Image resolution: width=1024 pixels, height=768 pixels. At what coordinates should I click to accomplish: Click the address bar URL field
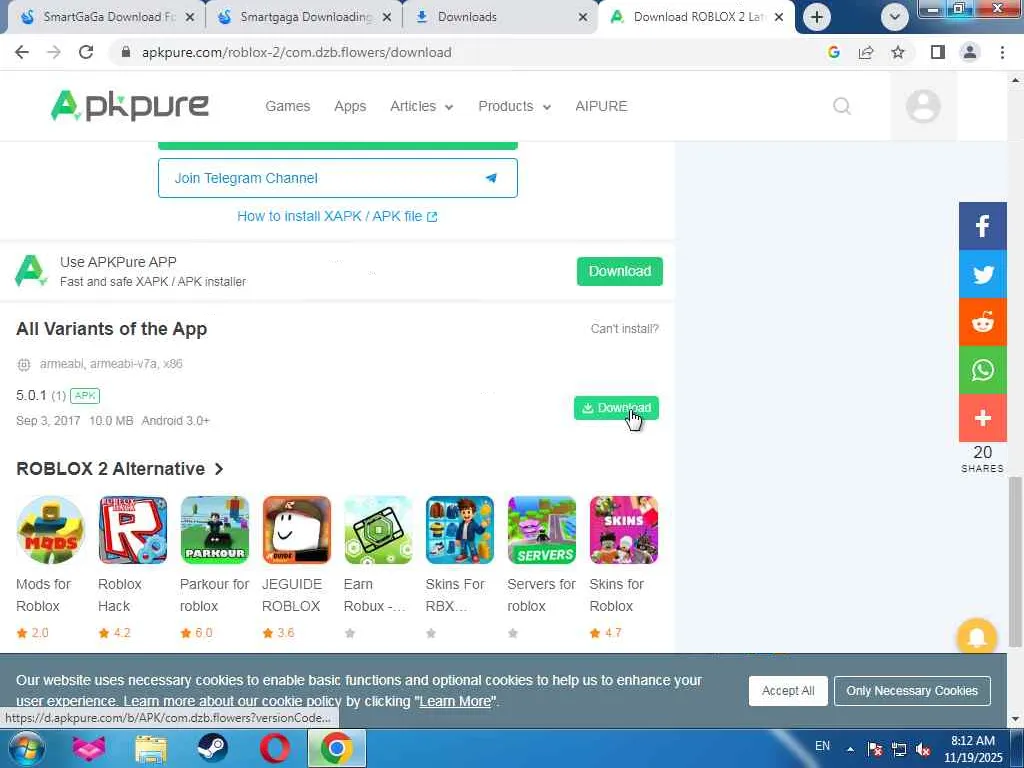point(470,52)
